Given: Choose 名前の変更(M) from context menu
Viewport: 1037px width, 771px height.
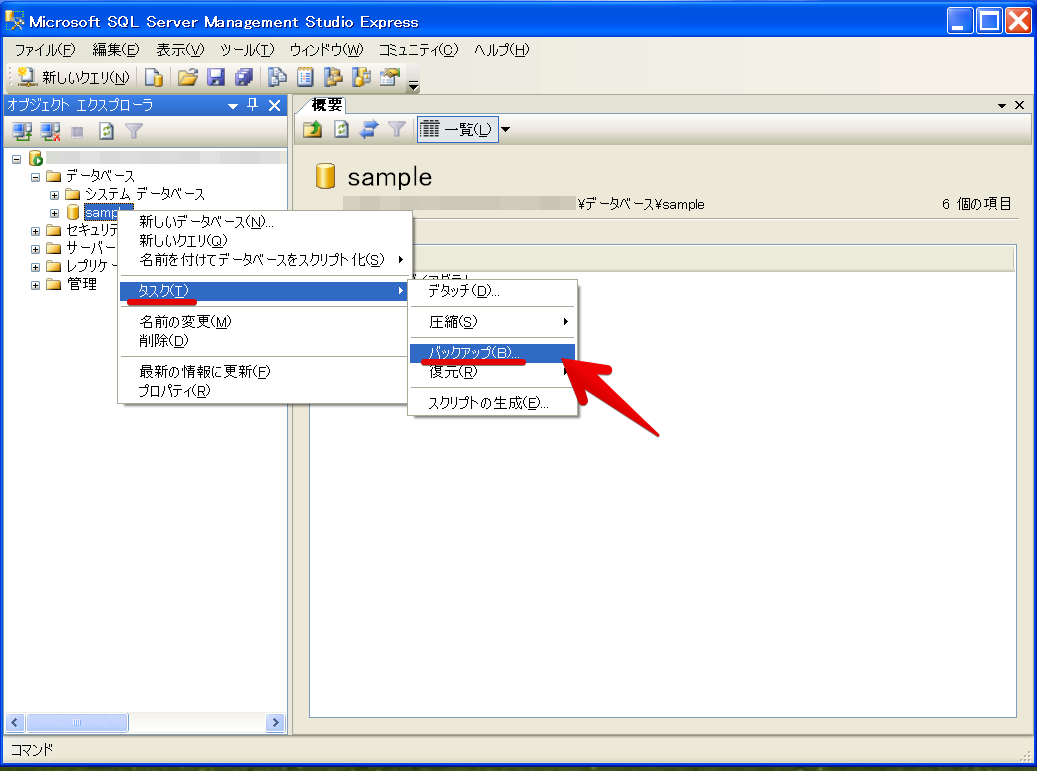Looking at the screenshot, I should click(263, 321).
